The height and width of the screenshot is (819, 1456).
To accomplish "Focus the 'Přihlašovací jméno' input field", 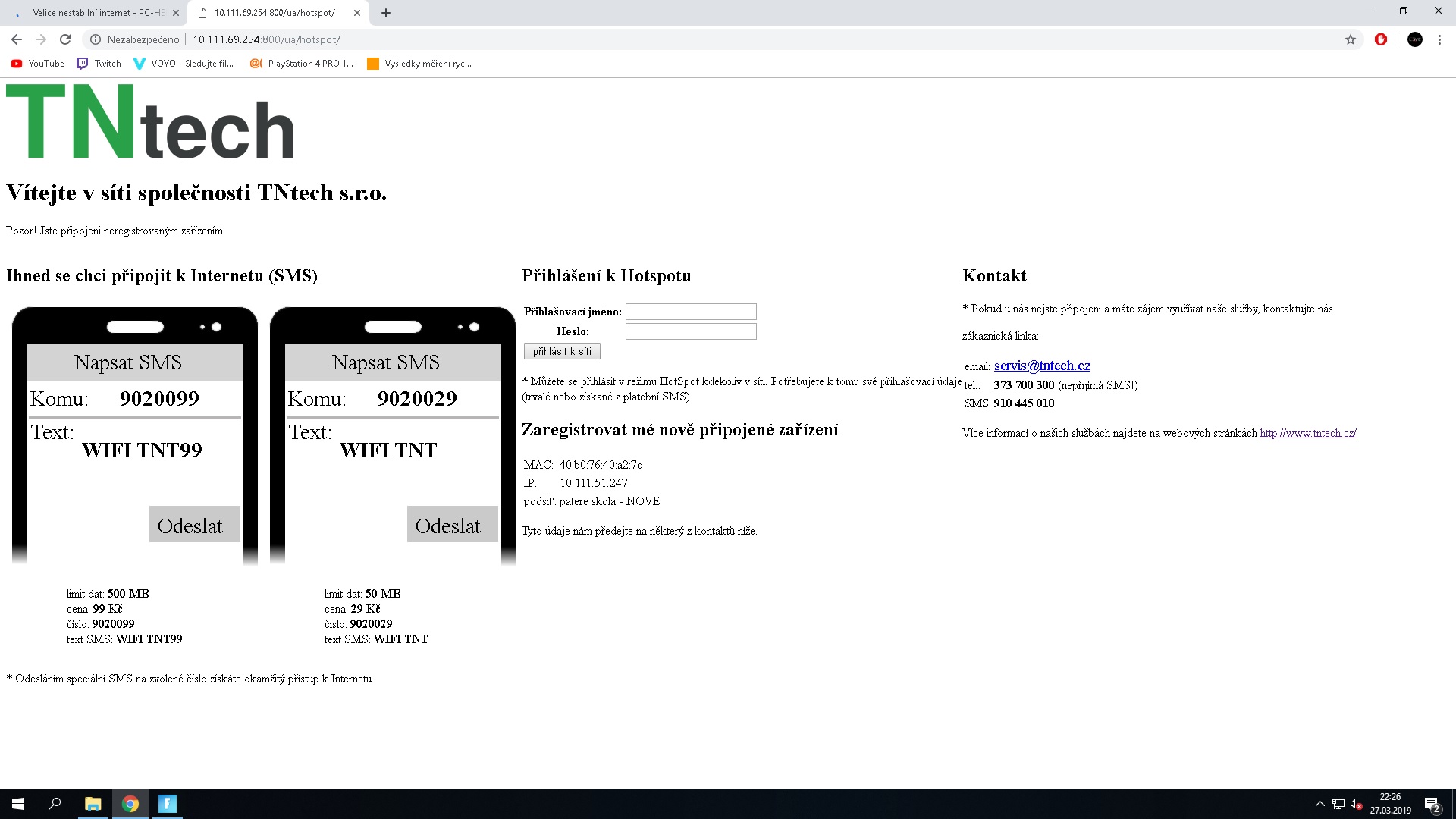I will coord(691,312).
